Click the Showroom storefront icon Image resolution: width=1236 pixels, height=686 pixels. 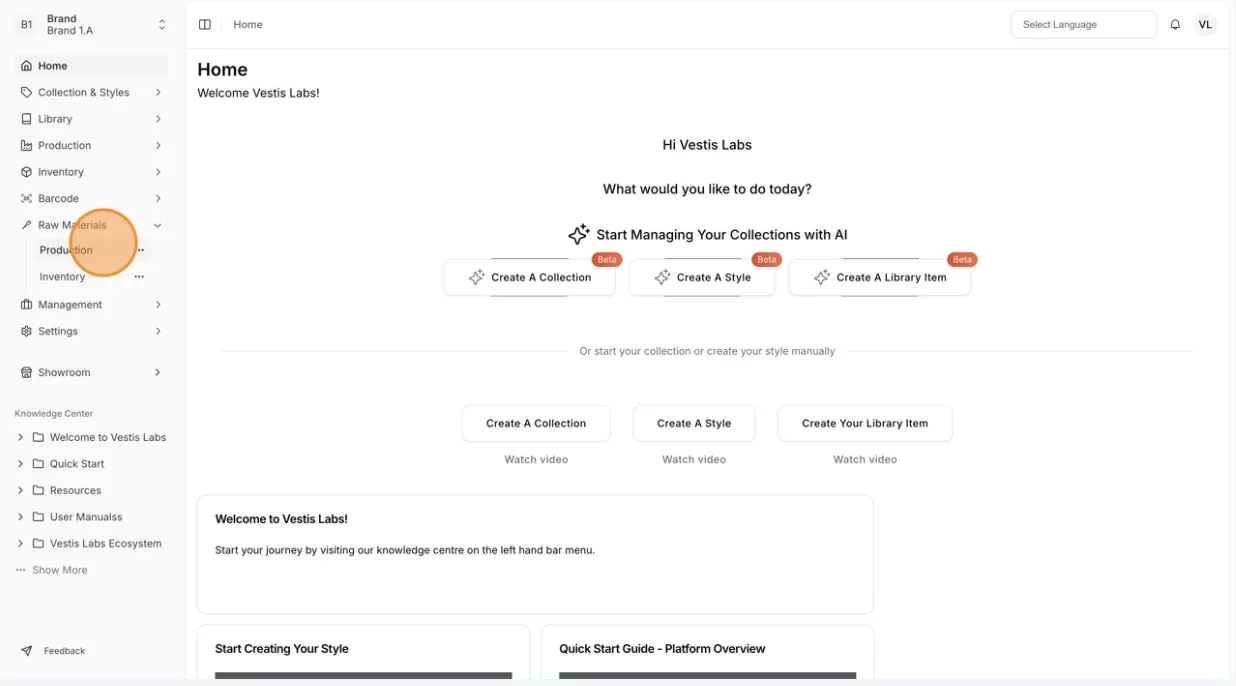[x=27, y=372]
